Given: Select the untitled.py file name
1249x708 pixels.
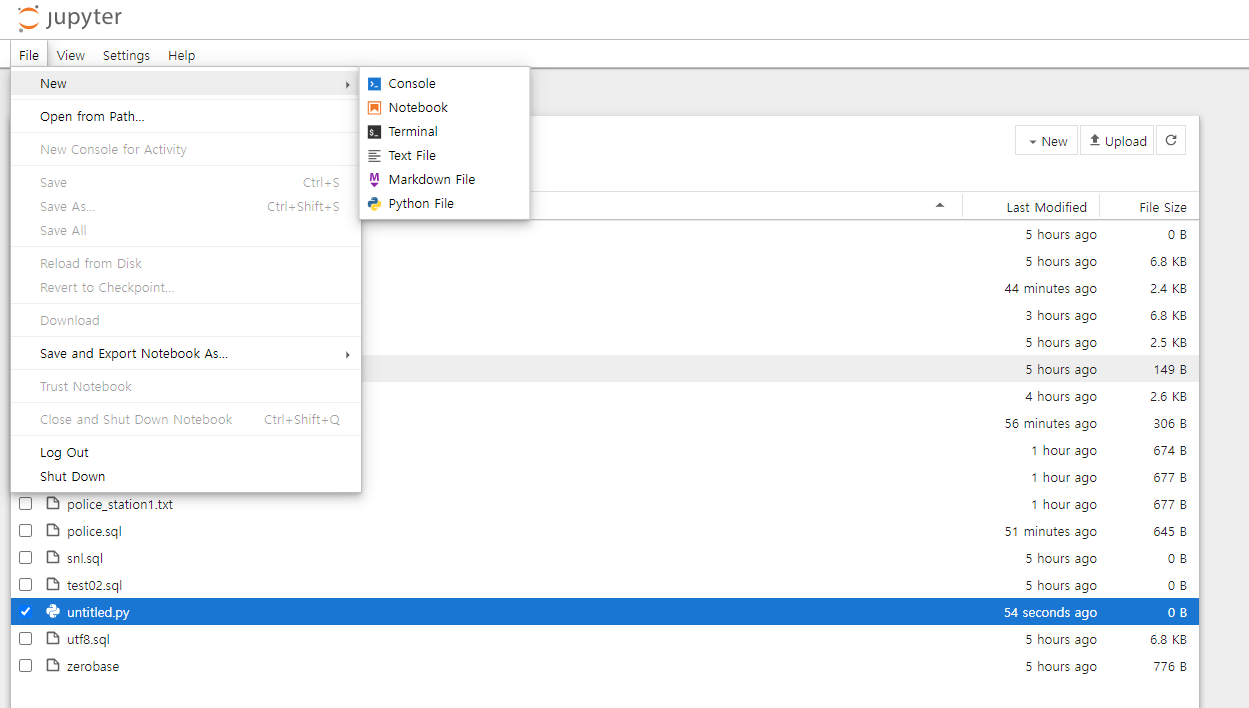Looking at the screenshot, I should coord(98,612).
